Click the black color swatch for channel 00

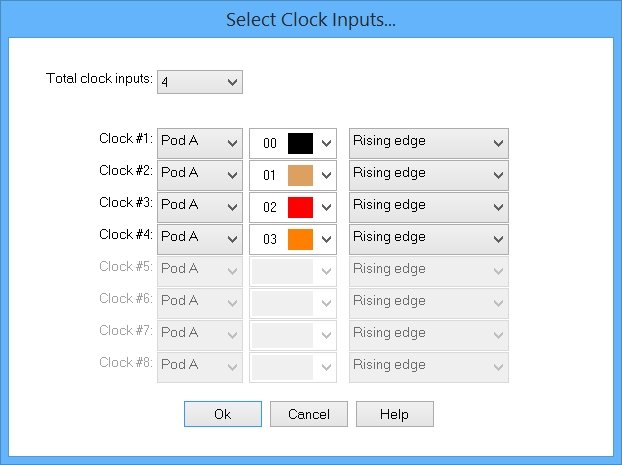[300, 143]
